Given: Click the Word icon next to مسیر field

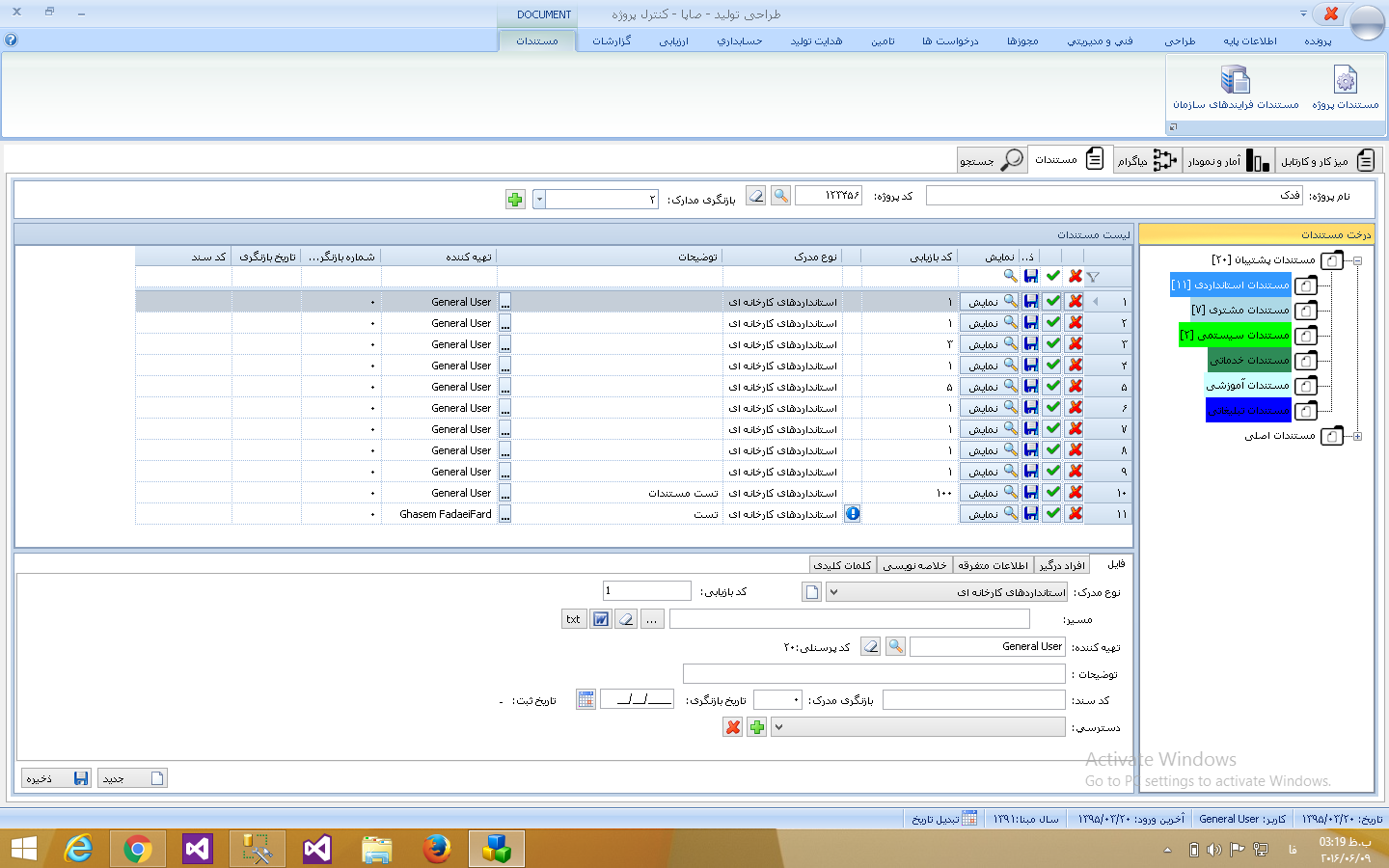Looking at the screenshot, I should point(600,619).
